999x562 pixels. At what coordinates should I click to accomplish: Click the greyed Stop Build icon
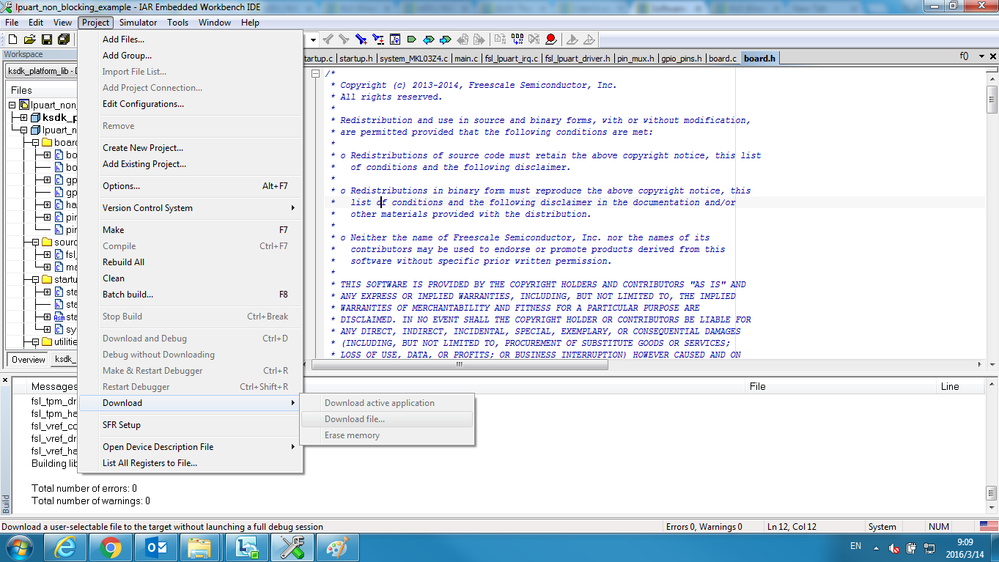[x=534, y=40]
